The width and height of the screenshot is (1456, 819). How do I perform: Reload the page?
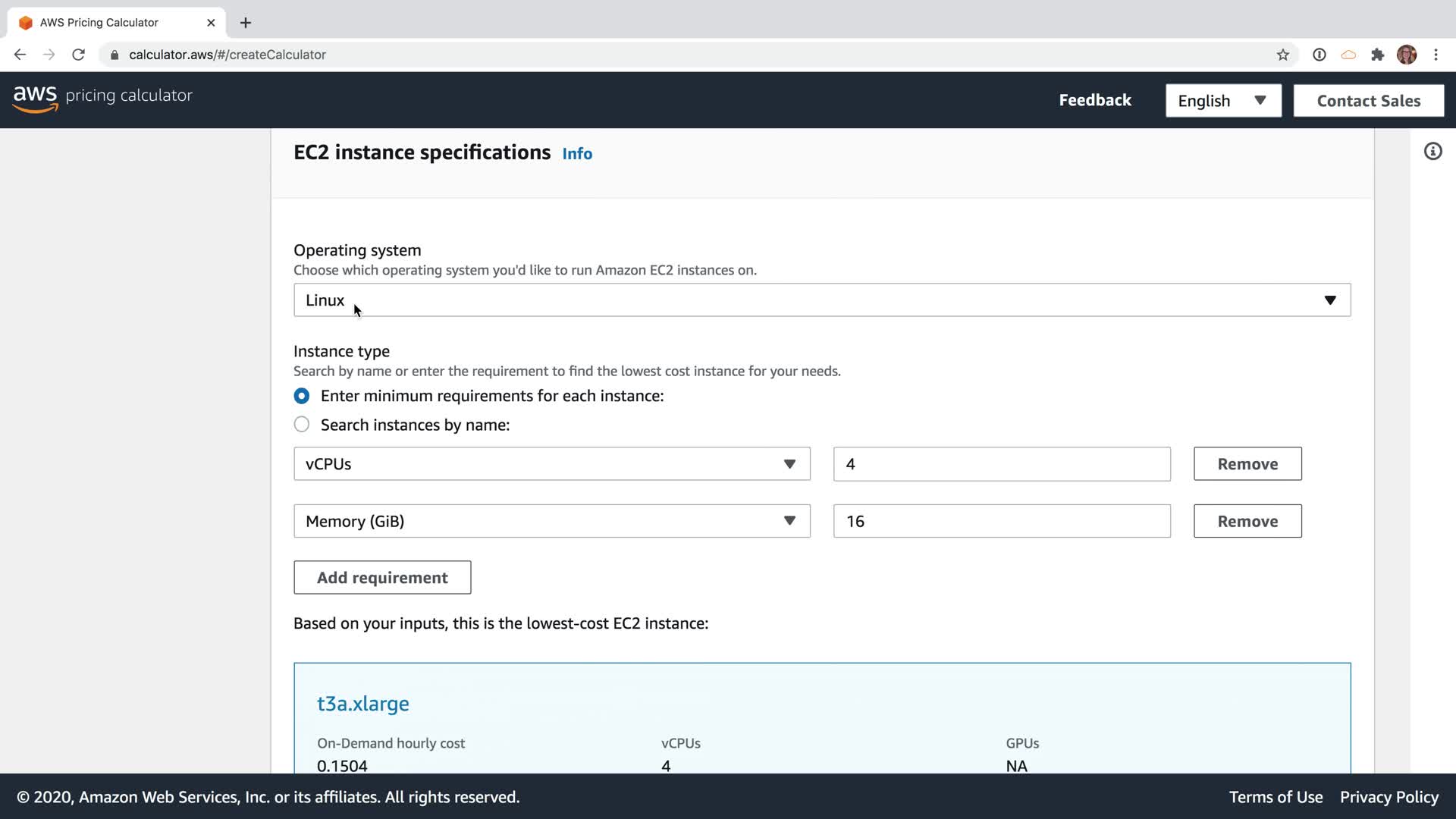pyautogui.click(x=78, y=55)
